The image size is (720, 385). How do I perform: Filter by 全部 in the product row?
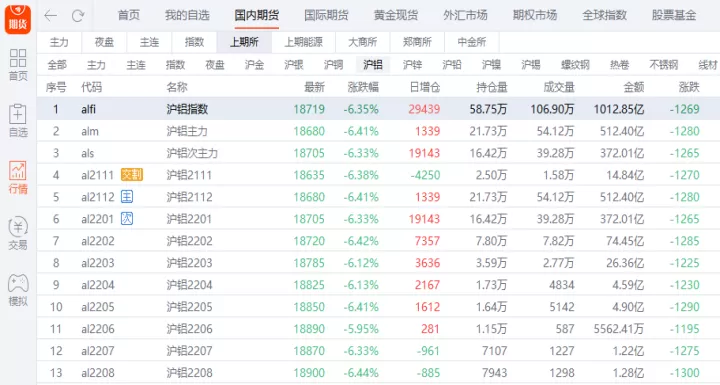57,65
